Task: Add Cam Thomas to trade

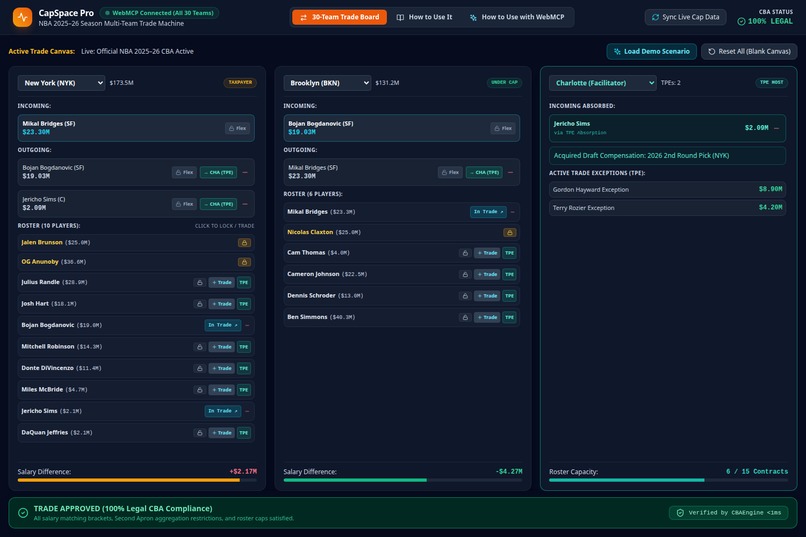Action: pos(487,253)
